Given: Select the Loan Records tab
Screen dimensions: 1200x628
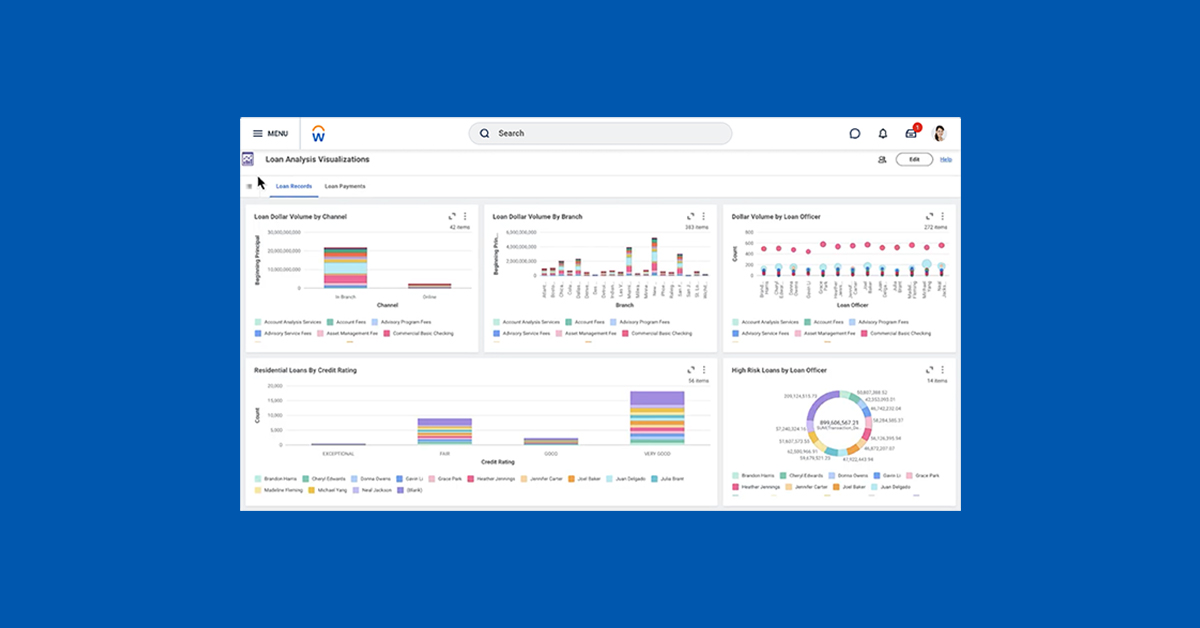Looking at the screenshot, I should [294, 186].
